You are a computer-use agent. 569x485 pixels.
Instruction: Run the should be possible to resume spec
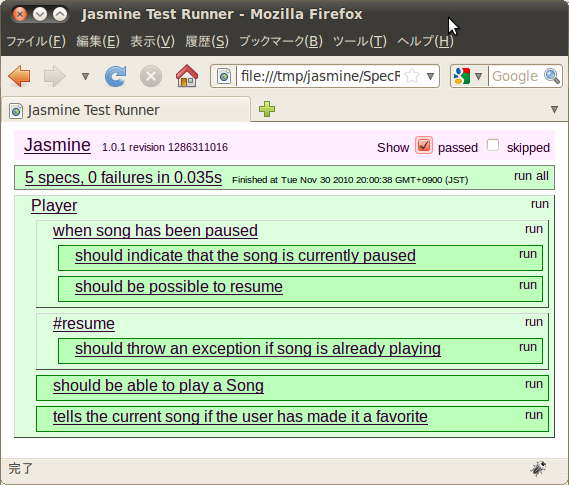[528, 285]
